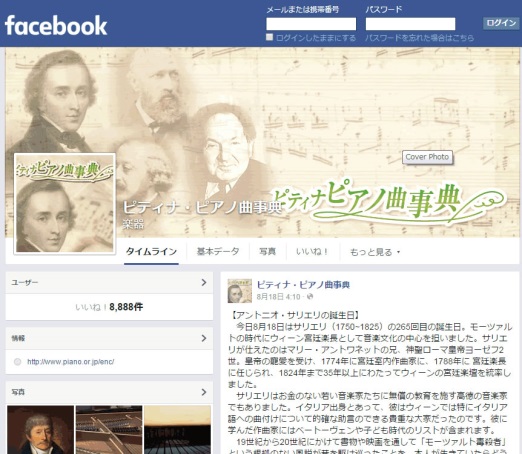Click the ログイン button
The height and width of the screenshot is (454, 522).
(501, 23)
